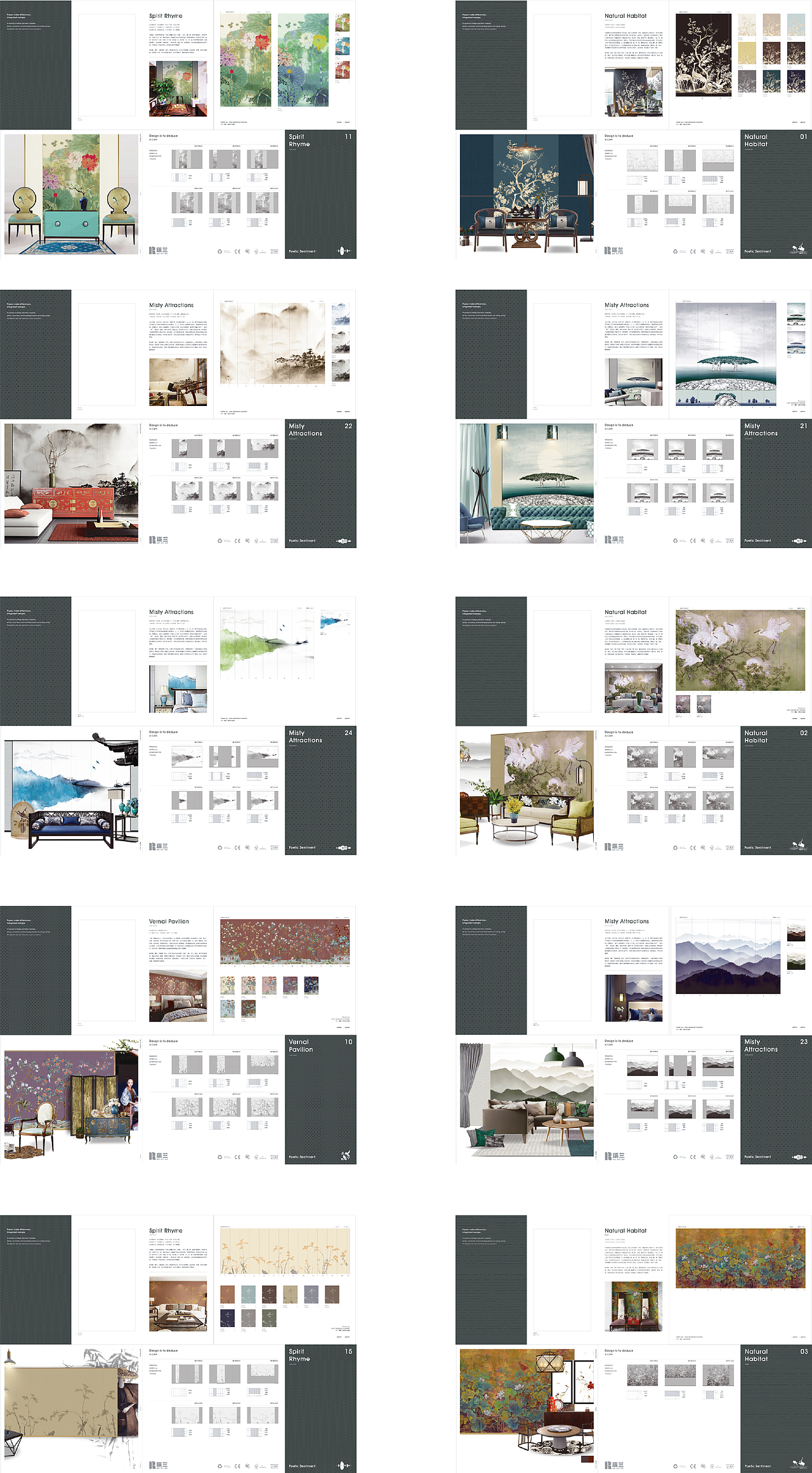The width and height of the screenshot is (812, 1473).
Task: Click the cloud emblem on the Misty Attractions 24 panel
Action: click(343, 848)
